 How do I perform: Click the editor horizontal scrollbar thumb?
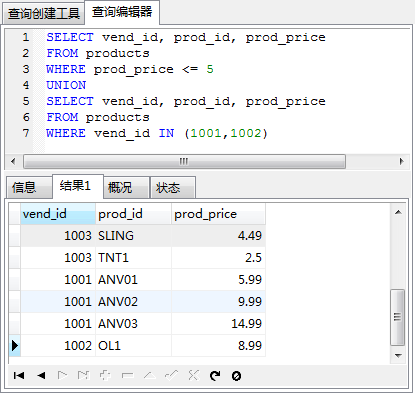(184, 161)
